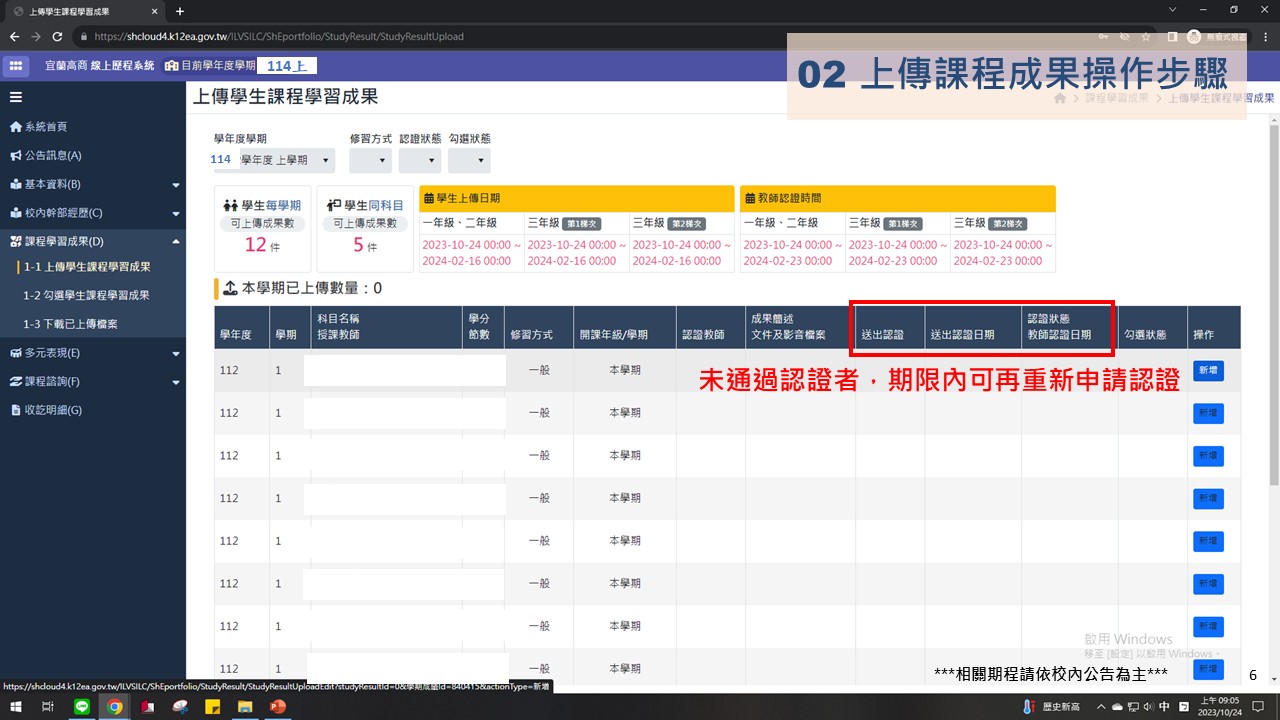Open Chrome's three-dot menu
Image resolution: width=1280 pixels, height=720 pixels.
[x=1265, y=36]
